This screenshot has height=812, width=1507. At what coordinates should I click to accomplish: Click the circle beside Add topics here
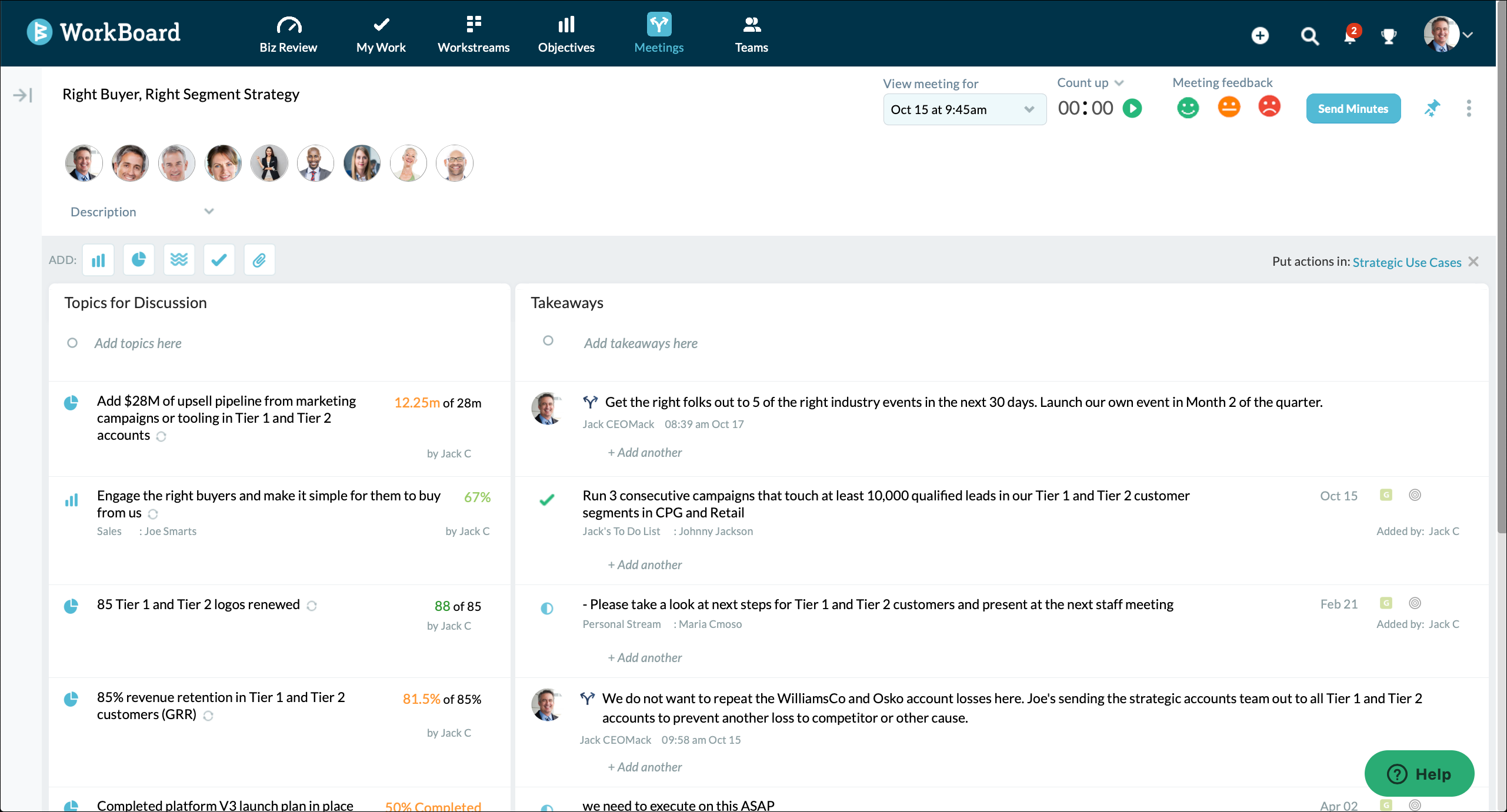coord(72,343)
